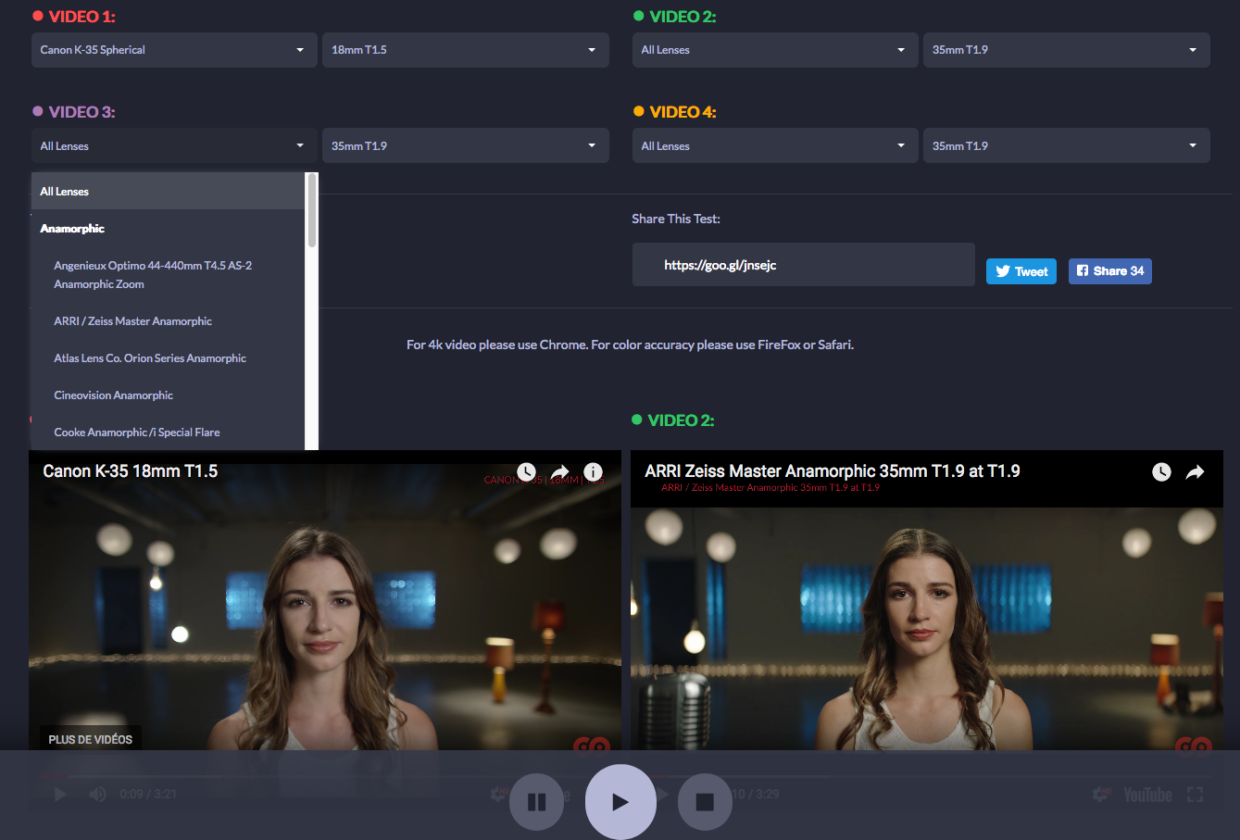
Task: Click the purple VIDEO 3 heading
Action: pyautogui.click(x=74, y=112)
